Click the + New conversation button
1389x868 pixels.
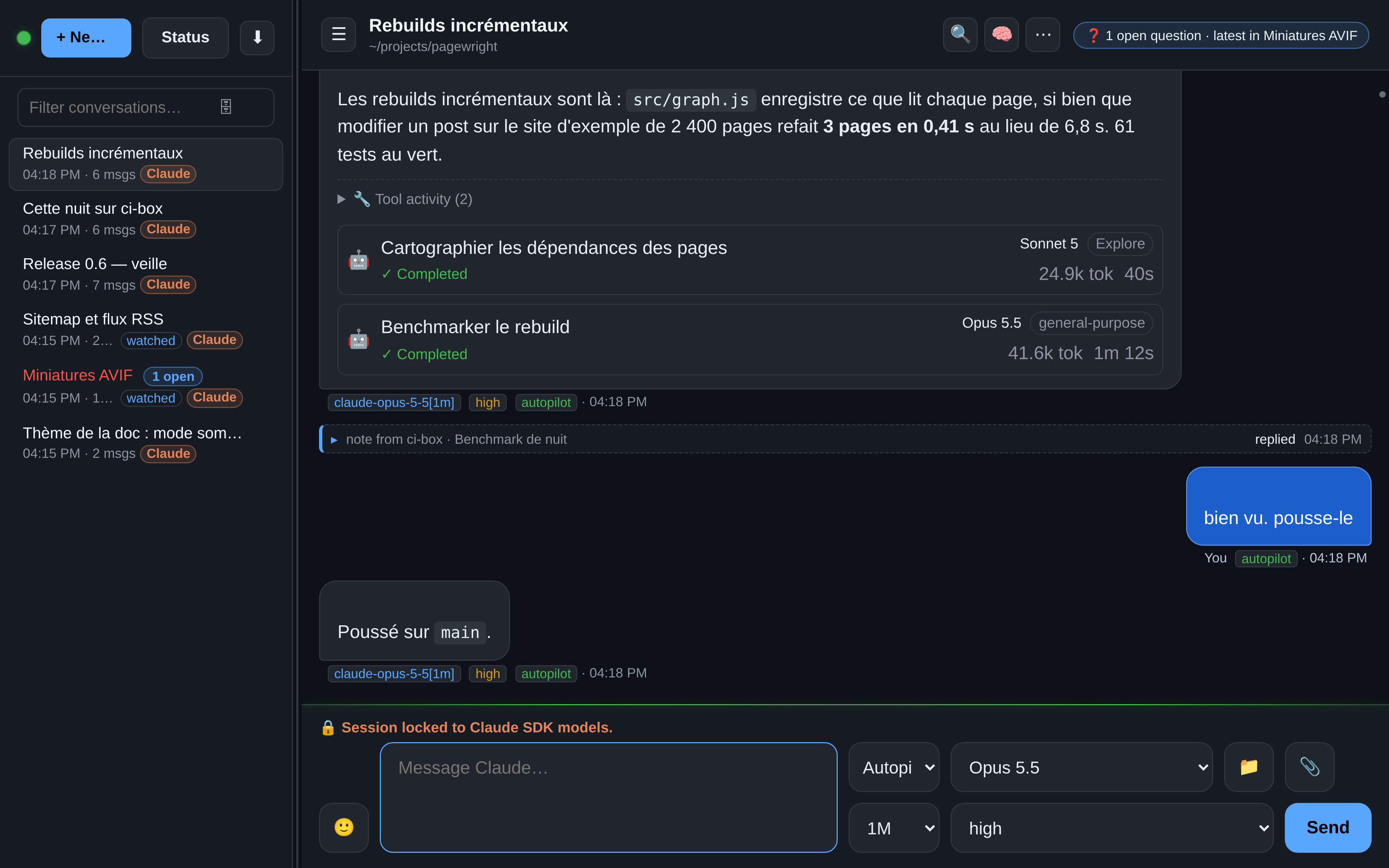click(86, 38)
